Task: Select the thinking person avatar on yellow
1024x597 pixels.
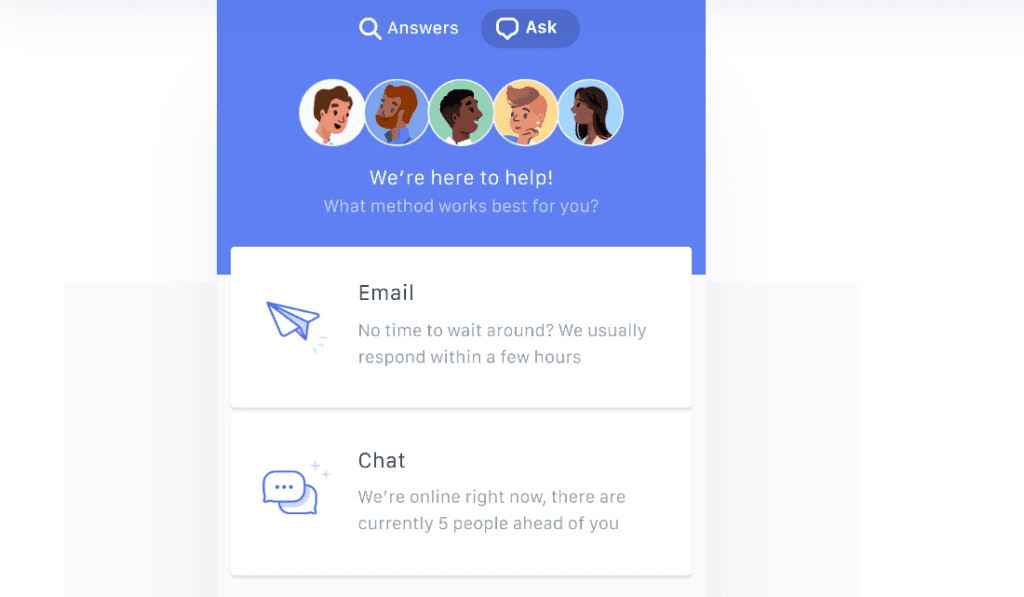Action: point(526,112)
